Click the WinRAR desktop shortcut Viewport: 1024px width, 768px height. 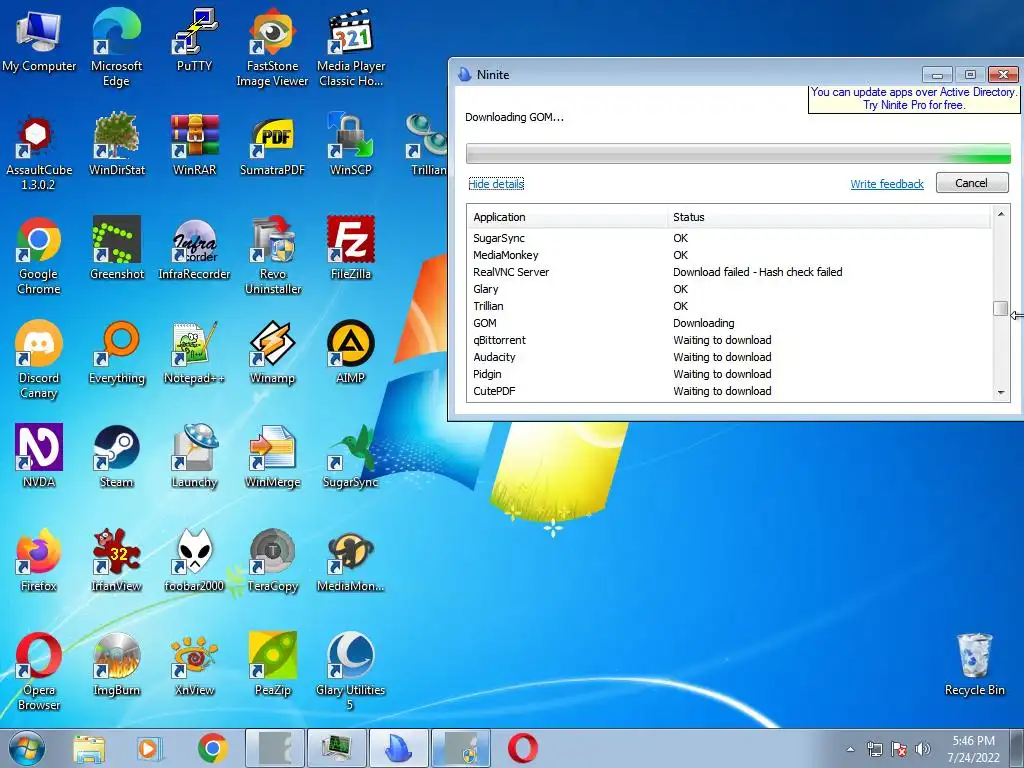pos(194,144)
